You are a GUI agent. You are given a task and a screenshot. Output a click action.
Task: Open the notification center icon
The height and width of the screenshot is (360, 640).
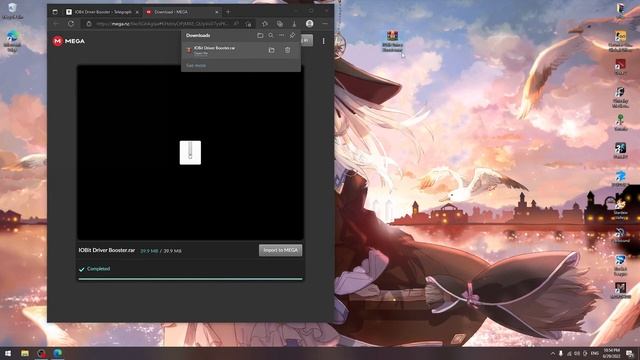(630, 353)
